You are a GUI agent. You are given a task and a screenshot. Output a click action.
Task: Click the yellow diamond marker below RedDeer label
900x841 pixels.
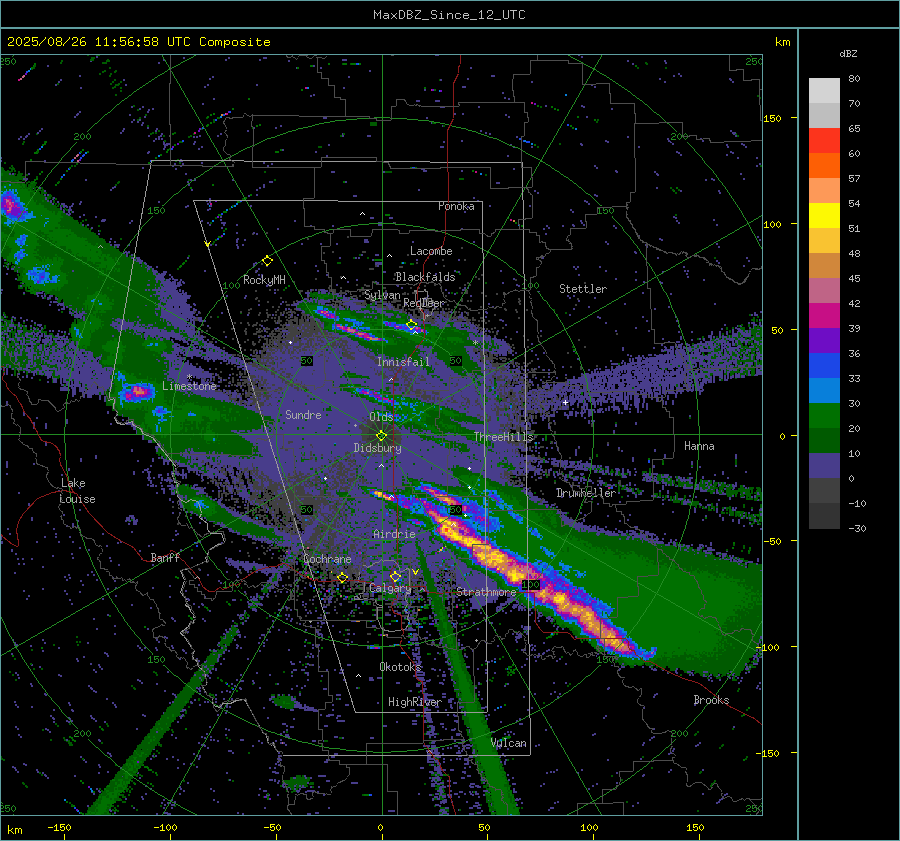point(412,325)
